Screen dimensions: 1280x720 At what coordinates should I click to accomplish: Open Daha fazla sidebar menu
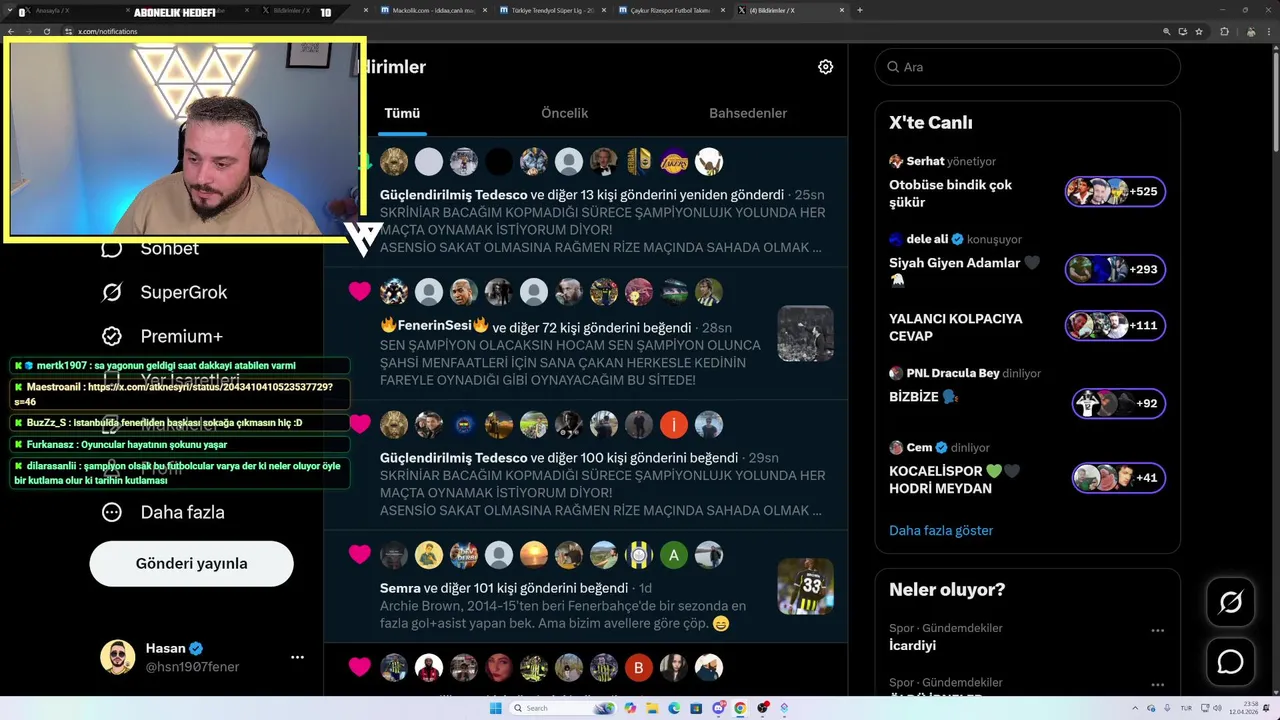click(x=163, y=512)
